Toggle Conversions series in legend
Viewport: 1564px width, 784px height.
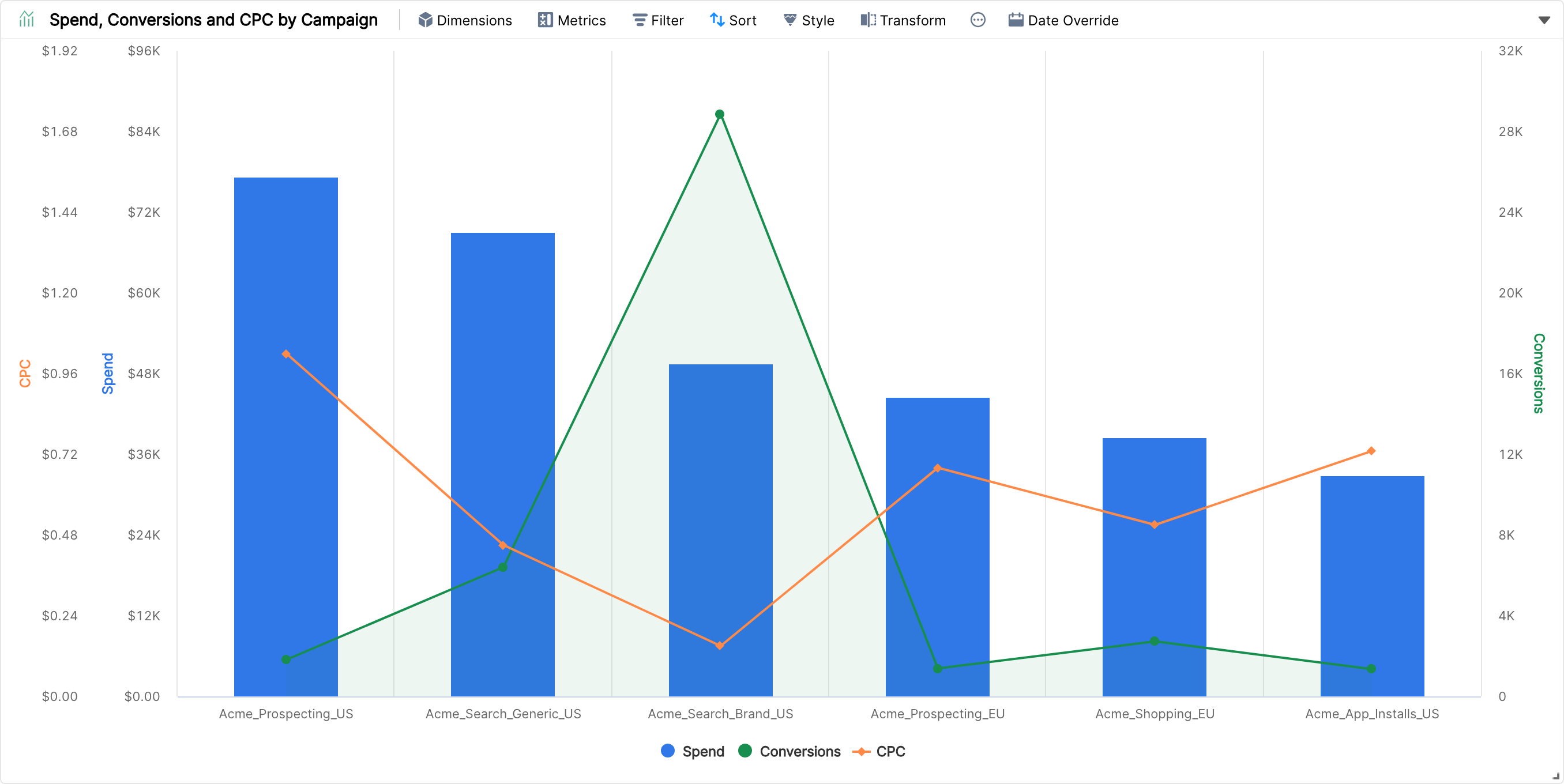coord(789,751)
